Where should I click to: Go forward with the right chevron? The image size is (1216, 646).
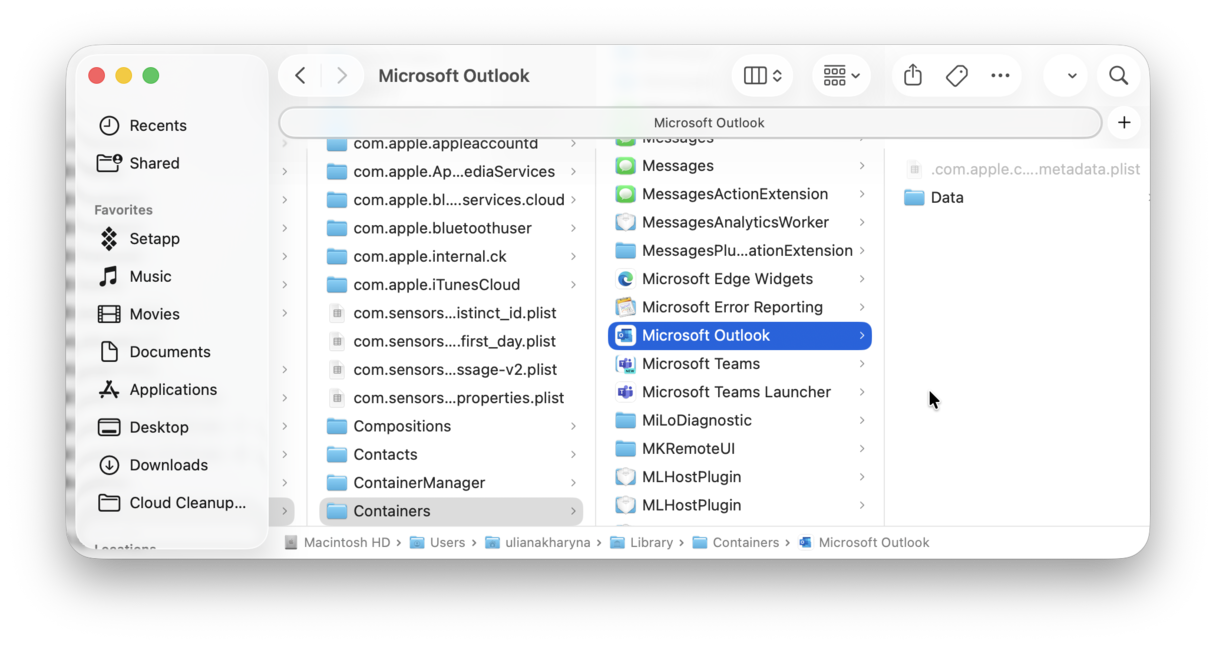pos(342,76)
